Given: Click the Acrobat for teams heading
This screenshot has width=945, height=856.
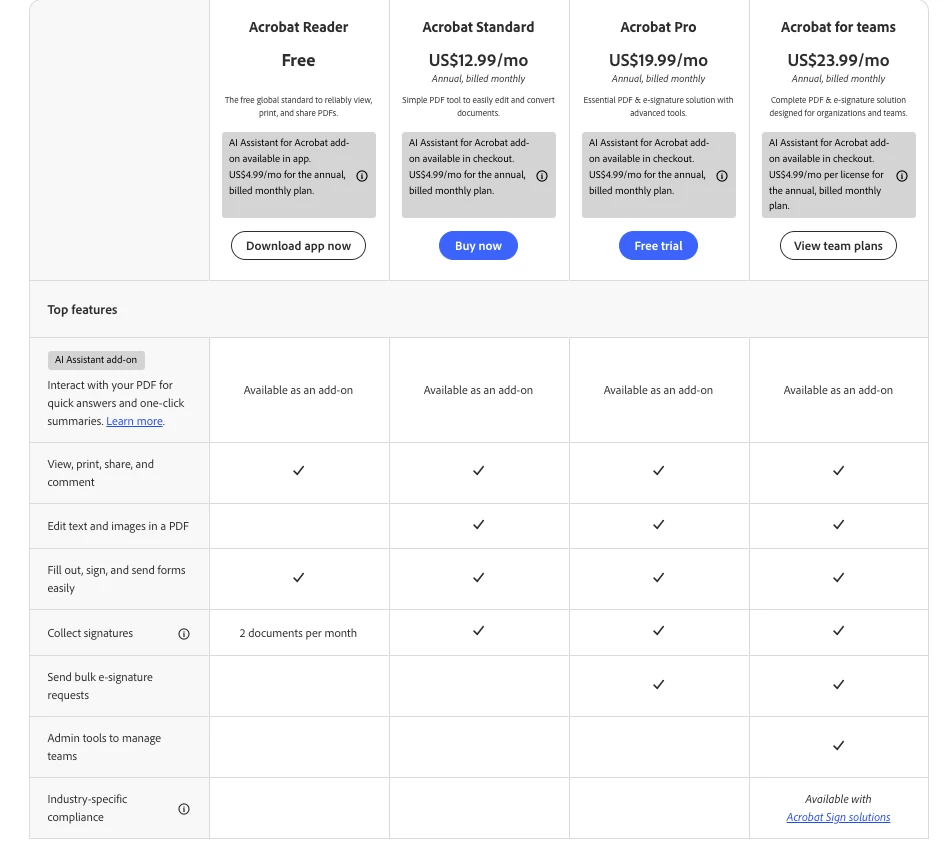Looking at the screenshot, I should (838, 27).
